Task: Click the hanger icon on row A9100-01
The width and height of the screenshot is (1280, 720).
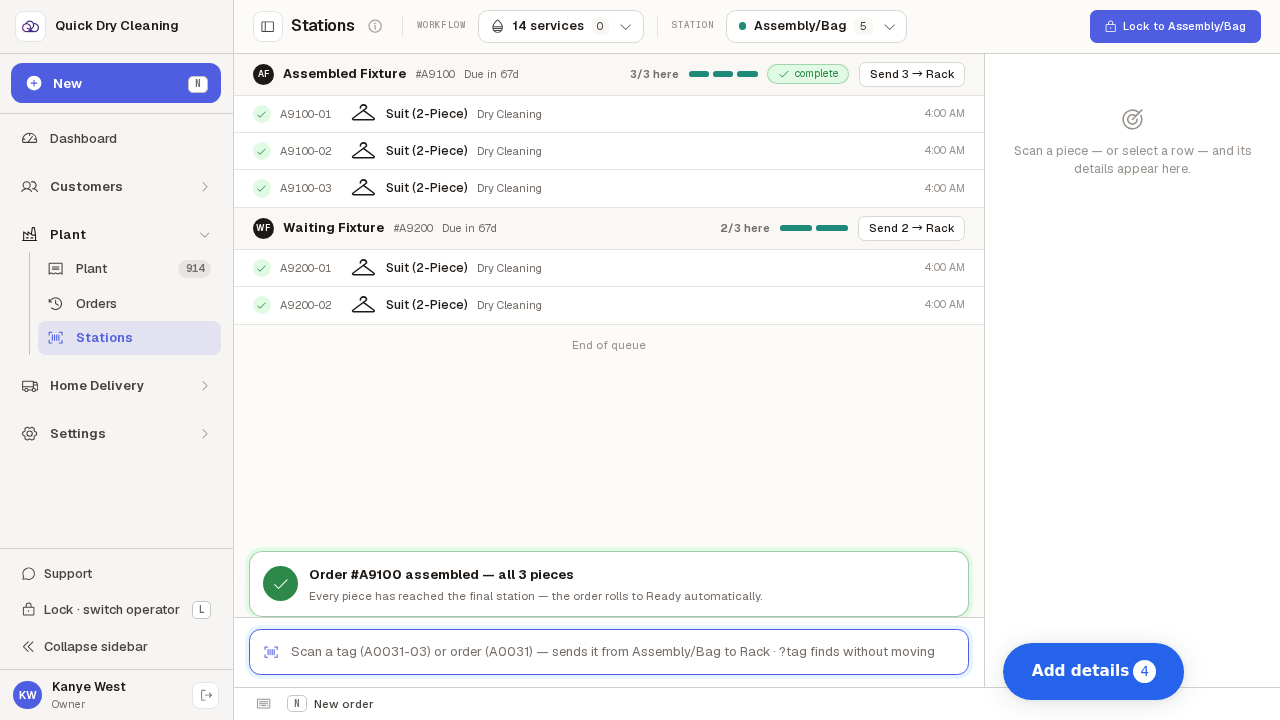Action: [363, 114]
